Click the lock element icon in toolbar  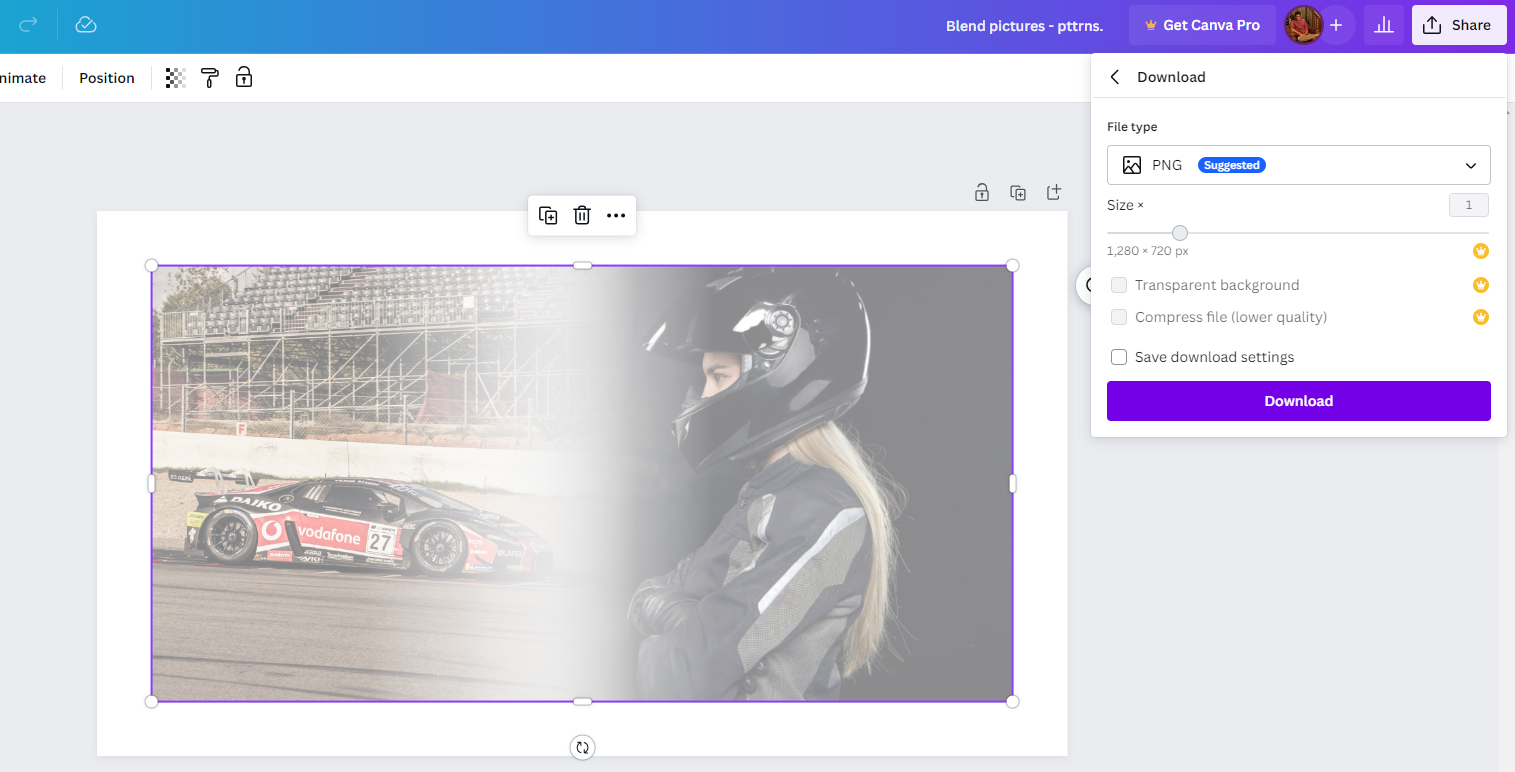coord(244,77)
